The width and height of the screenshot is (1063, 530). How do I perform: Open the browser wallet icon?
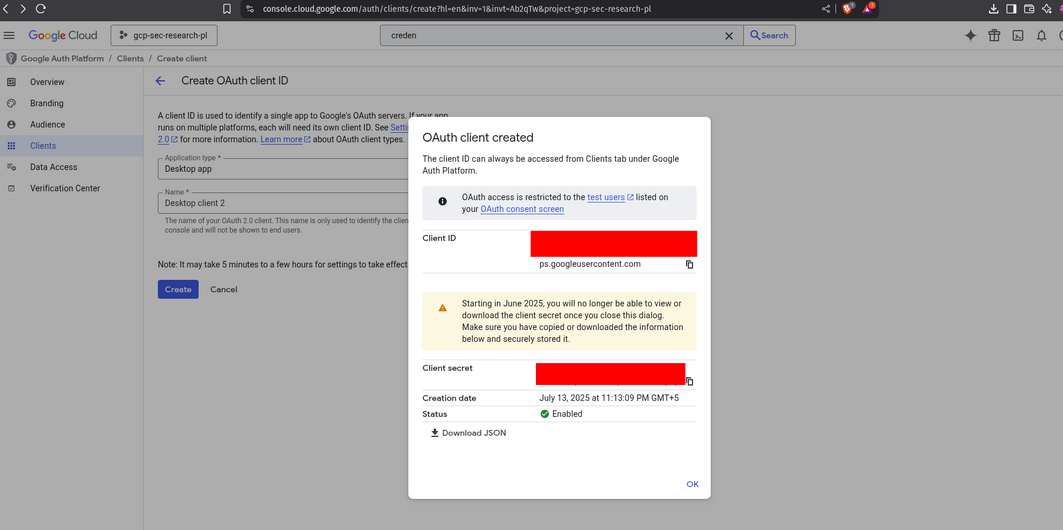coord(1028,9)
